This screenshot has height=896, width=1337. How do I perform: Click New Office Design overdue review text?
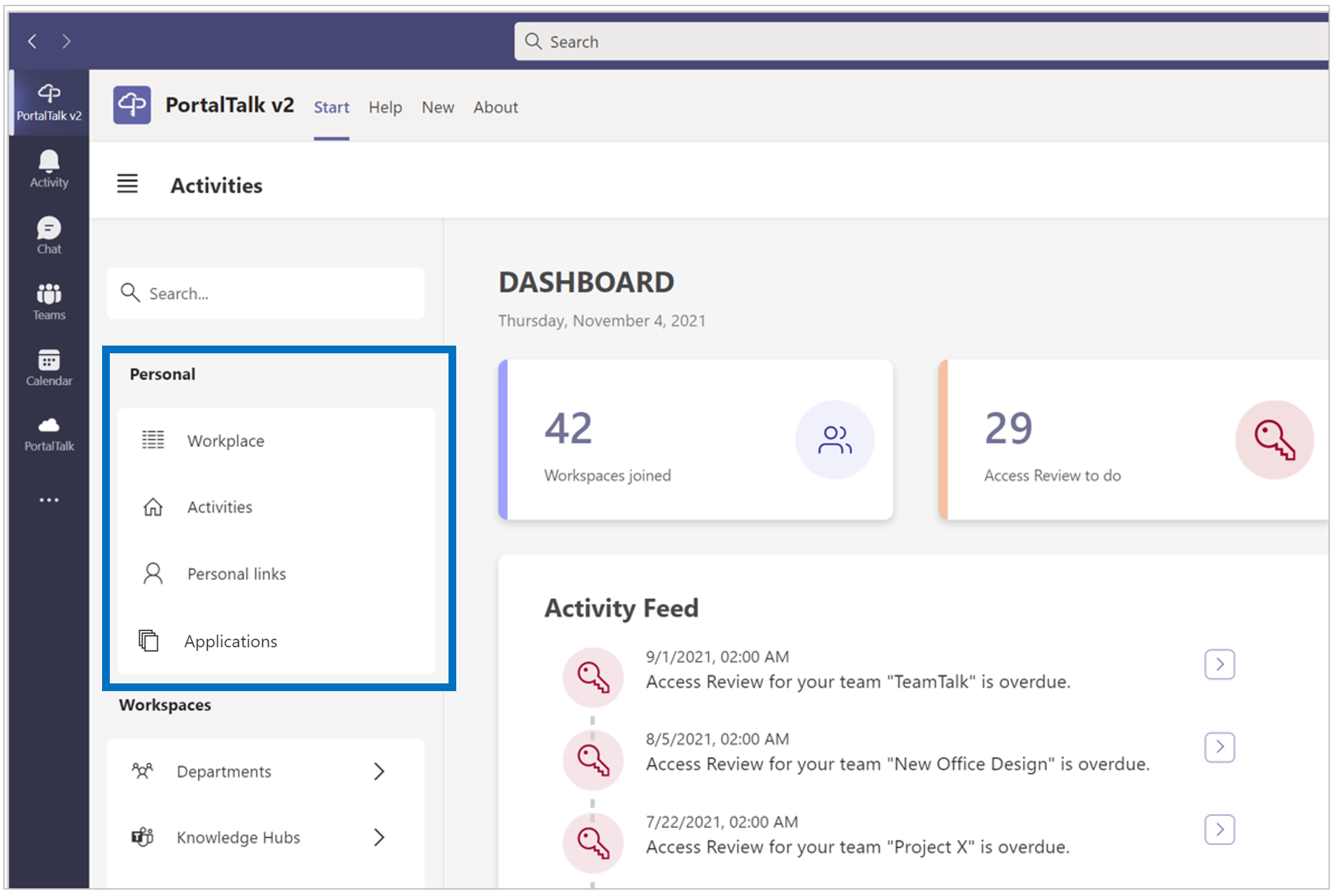pos(898,764)
